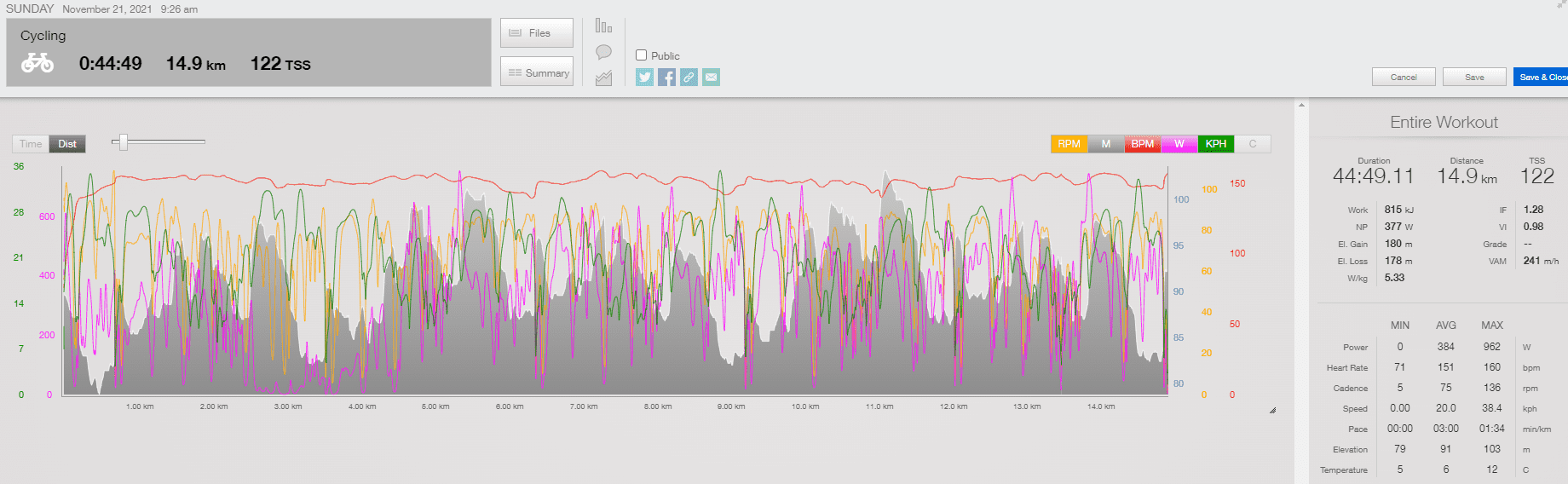1568x484 pixels.
Task: Click the chart resize handle corner
Action: coord(1272,410)
